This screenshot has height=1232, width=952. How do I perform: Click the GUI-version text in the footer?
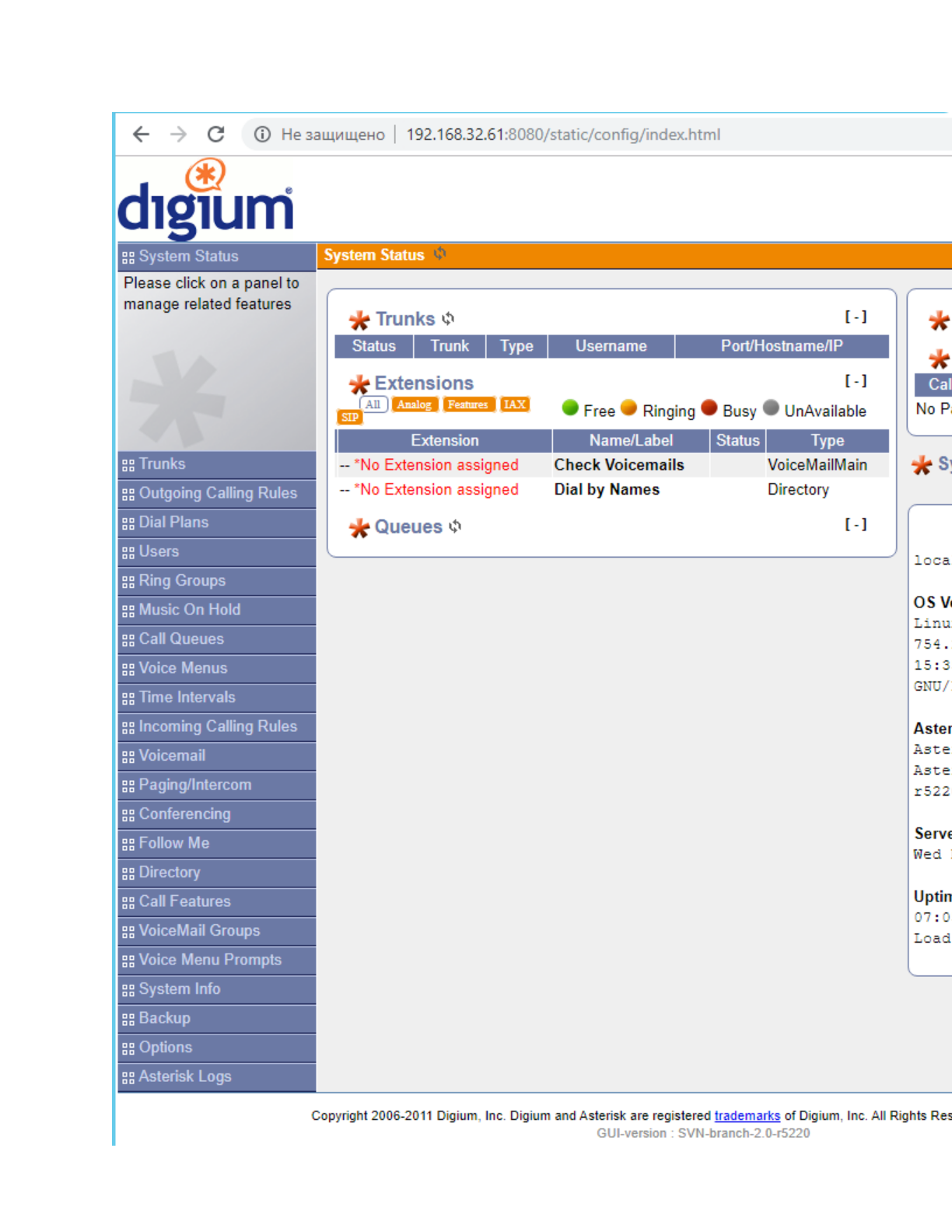[x=703, y=1134]
